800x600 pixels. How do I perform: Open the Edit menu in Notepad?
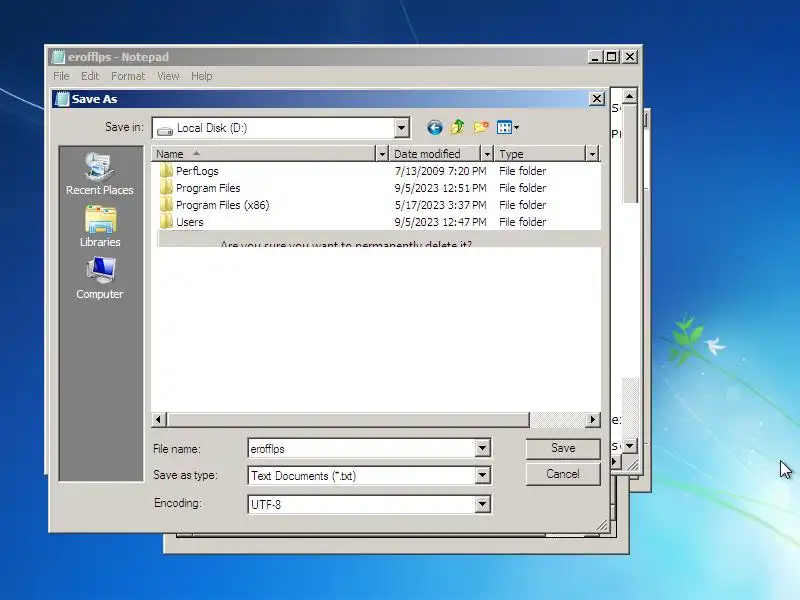(x=90, y=76)
